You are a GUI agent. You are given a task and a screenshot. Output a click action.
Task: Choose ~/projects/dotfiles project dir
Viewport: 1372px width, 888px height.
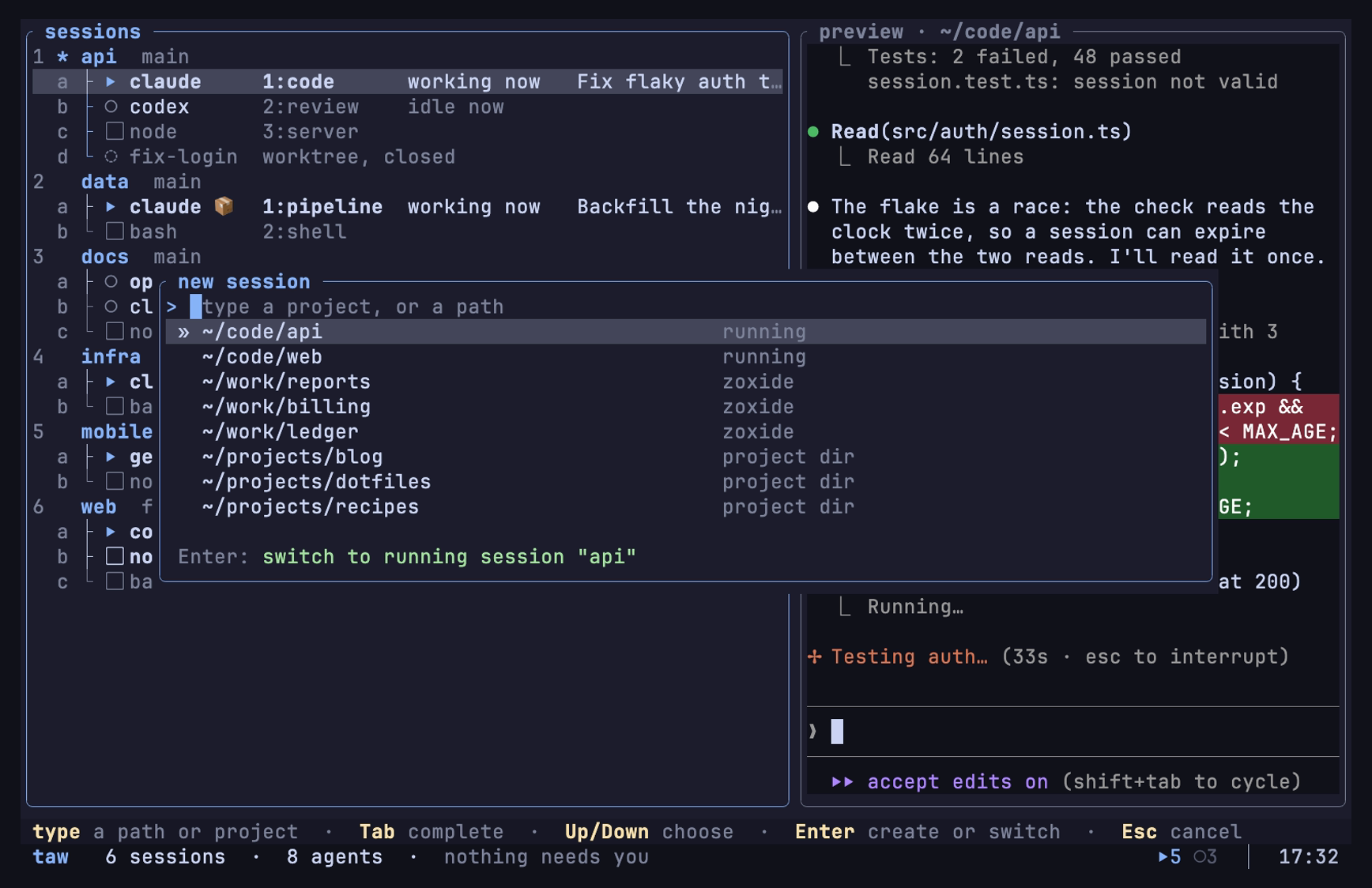tap(686, 482)
